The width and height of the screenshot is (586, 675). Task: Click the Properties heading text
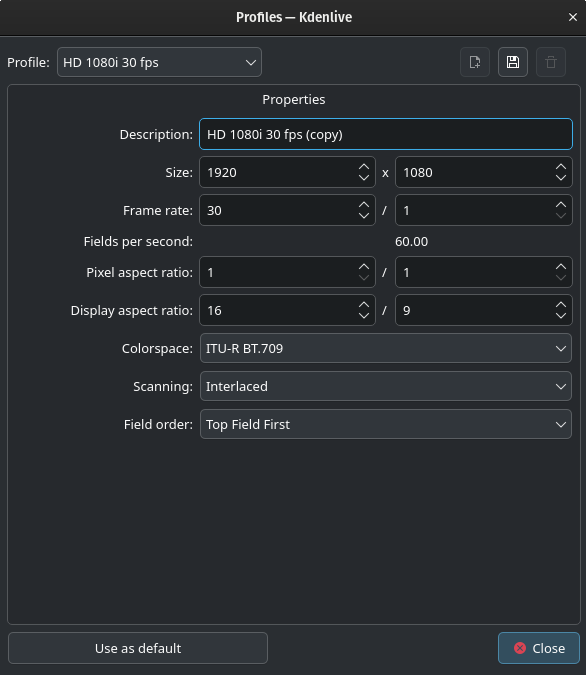[294, 99]
